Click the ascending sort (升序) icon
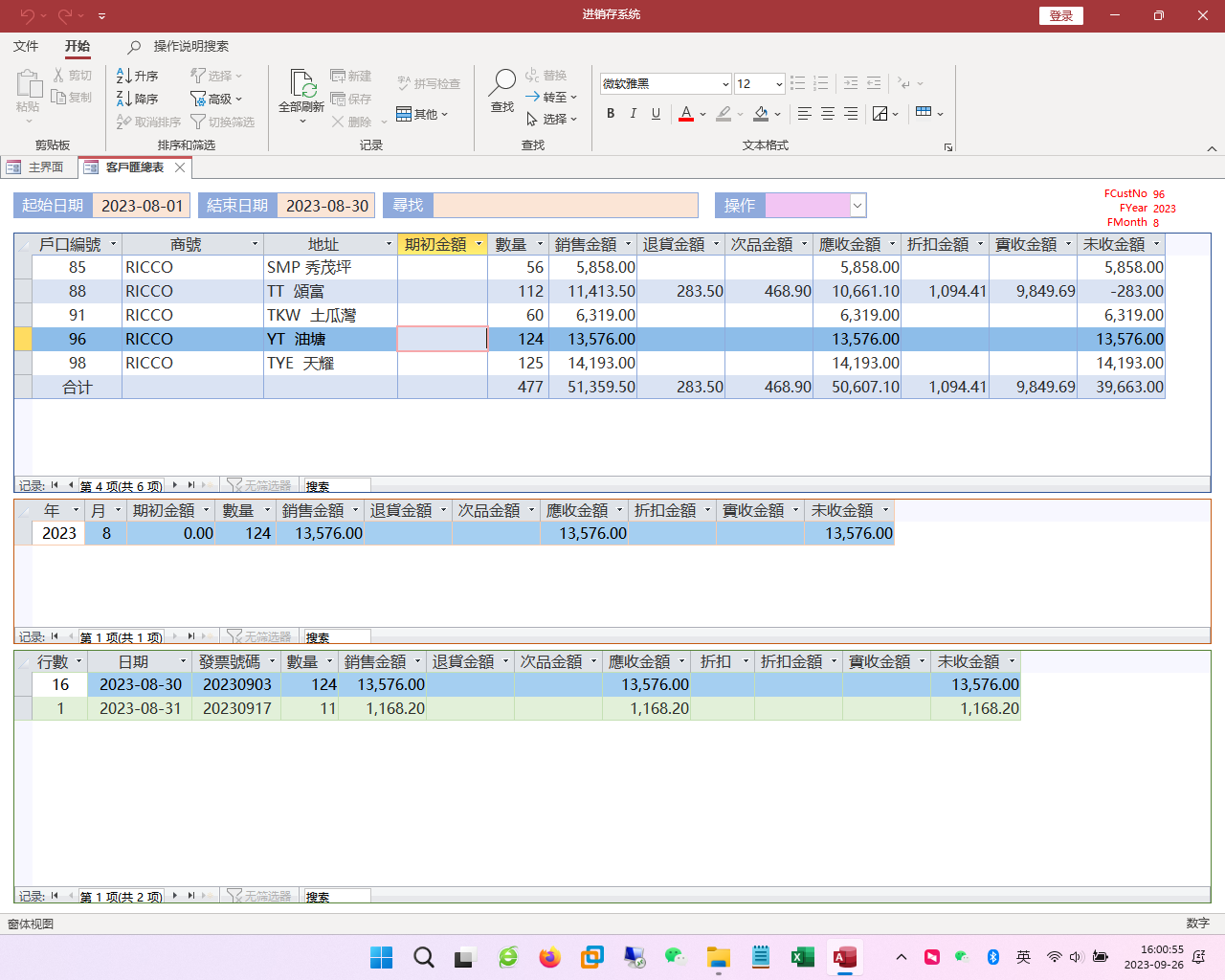The image size is (1225, 980). (x=124, y=76)
